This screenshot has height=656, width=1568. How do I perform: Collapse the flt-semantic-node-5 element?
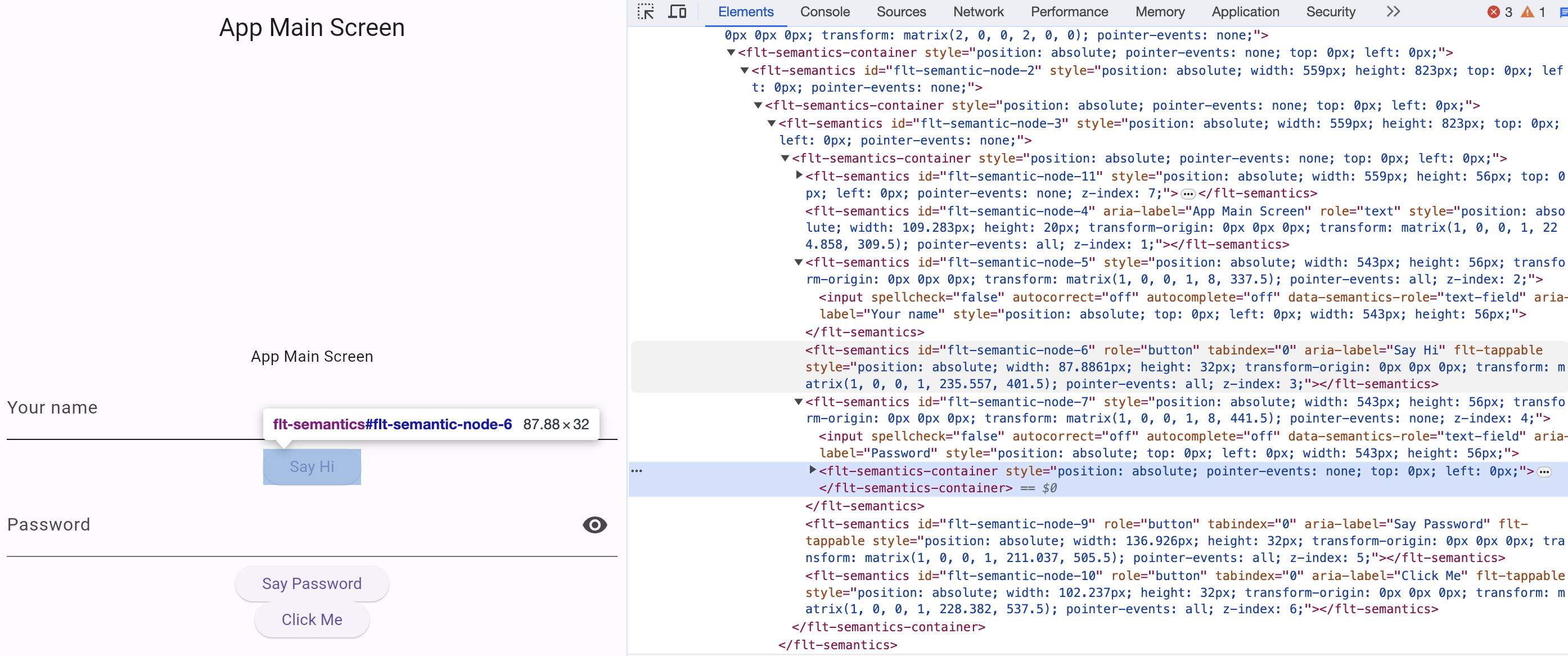tap(799, 263)
